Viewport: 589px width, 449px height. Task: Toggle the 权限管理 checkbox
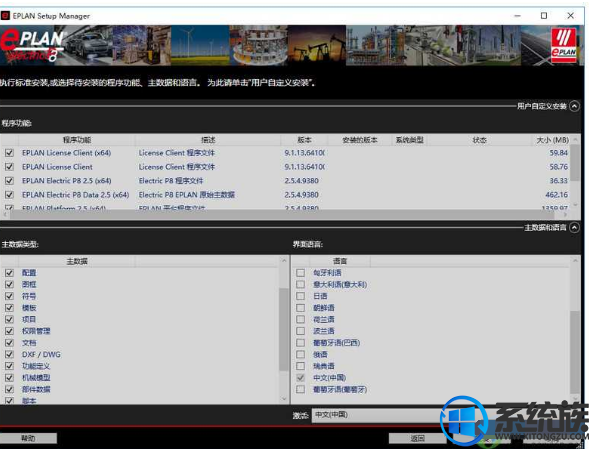pyautogui.click(x=9, y=331)
